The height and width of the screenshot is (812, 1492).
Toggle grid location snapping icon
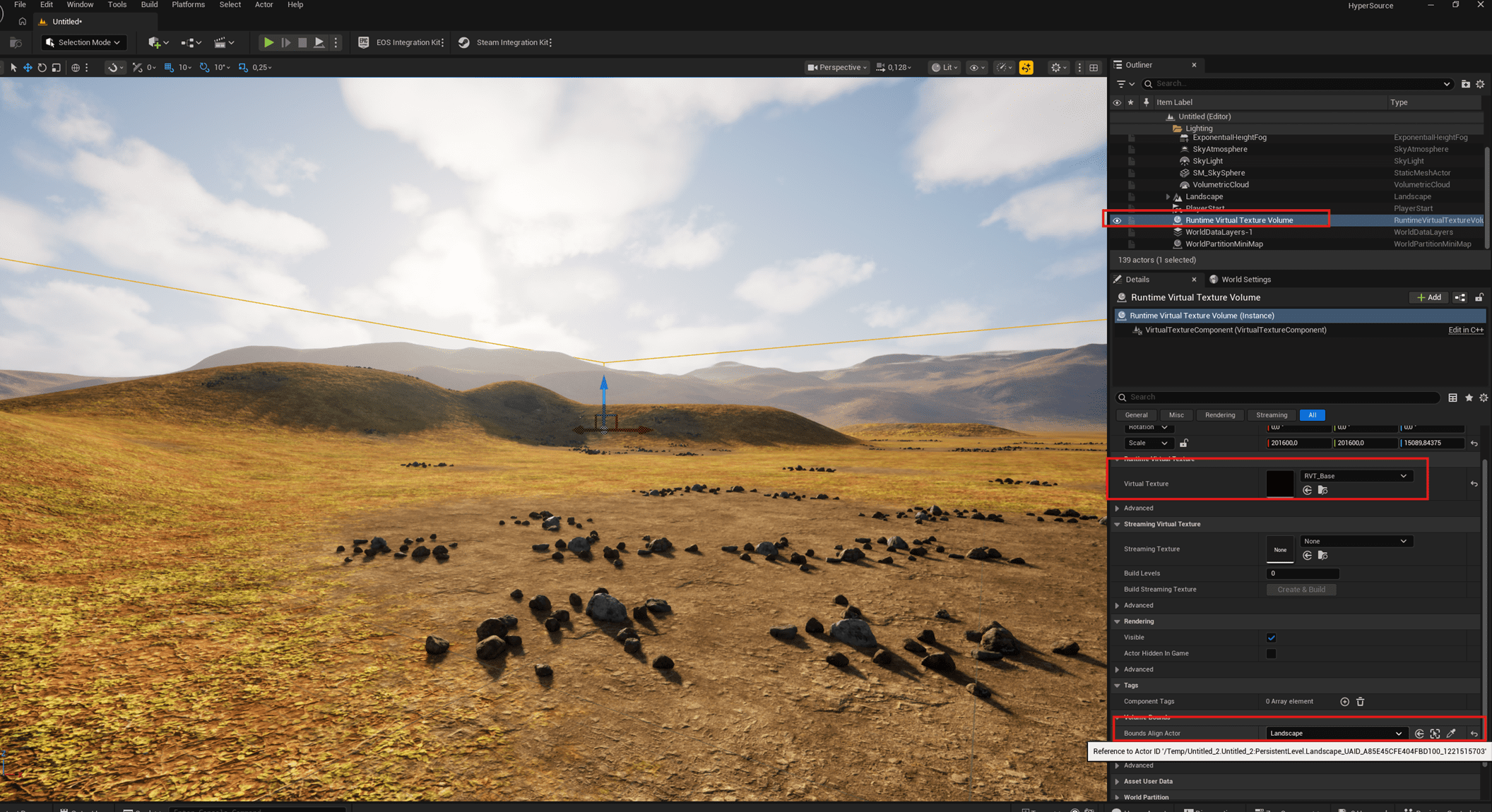pyautogui.click(x=169, y=67)
